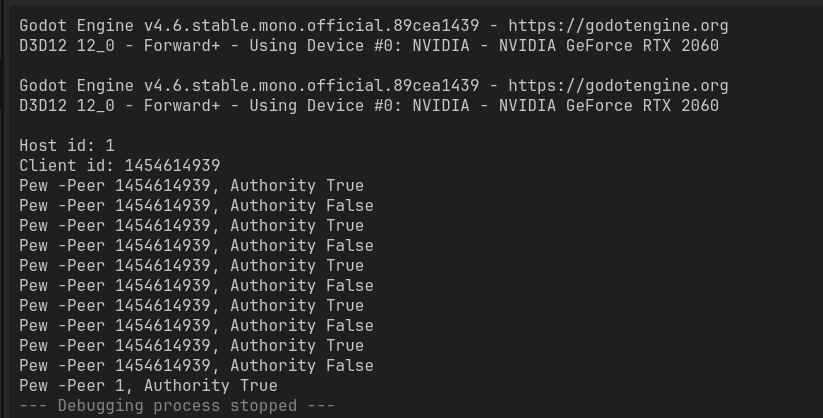This screenshot has height=418, width=823.
Task: Click the Pew -Peer 1, Authority True line
Action: [x=148, y=386]
